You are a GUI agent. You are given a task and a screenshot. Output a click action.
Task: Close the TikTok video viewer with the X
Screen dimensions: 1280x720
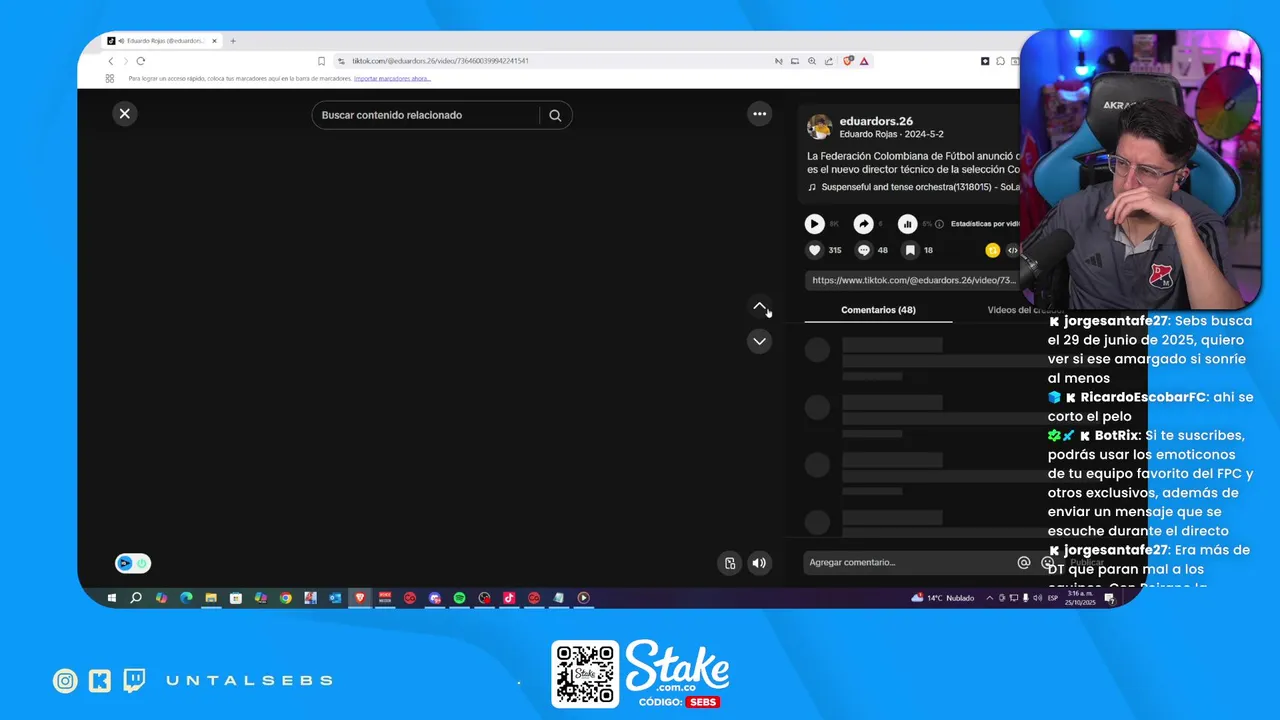click(x=125, y=114)
